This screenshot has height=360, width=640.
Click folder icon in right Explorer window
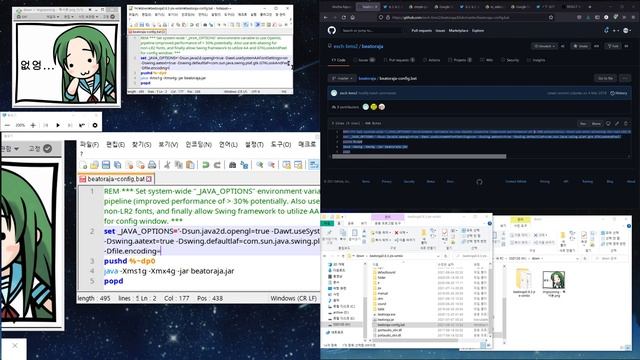(x=524, y=280)
